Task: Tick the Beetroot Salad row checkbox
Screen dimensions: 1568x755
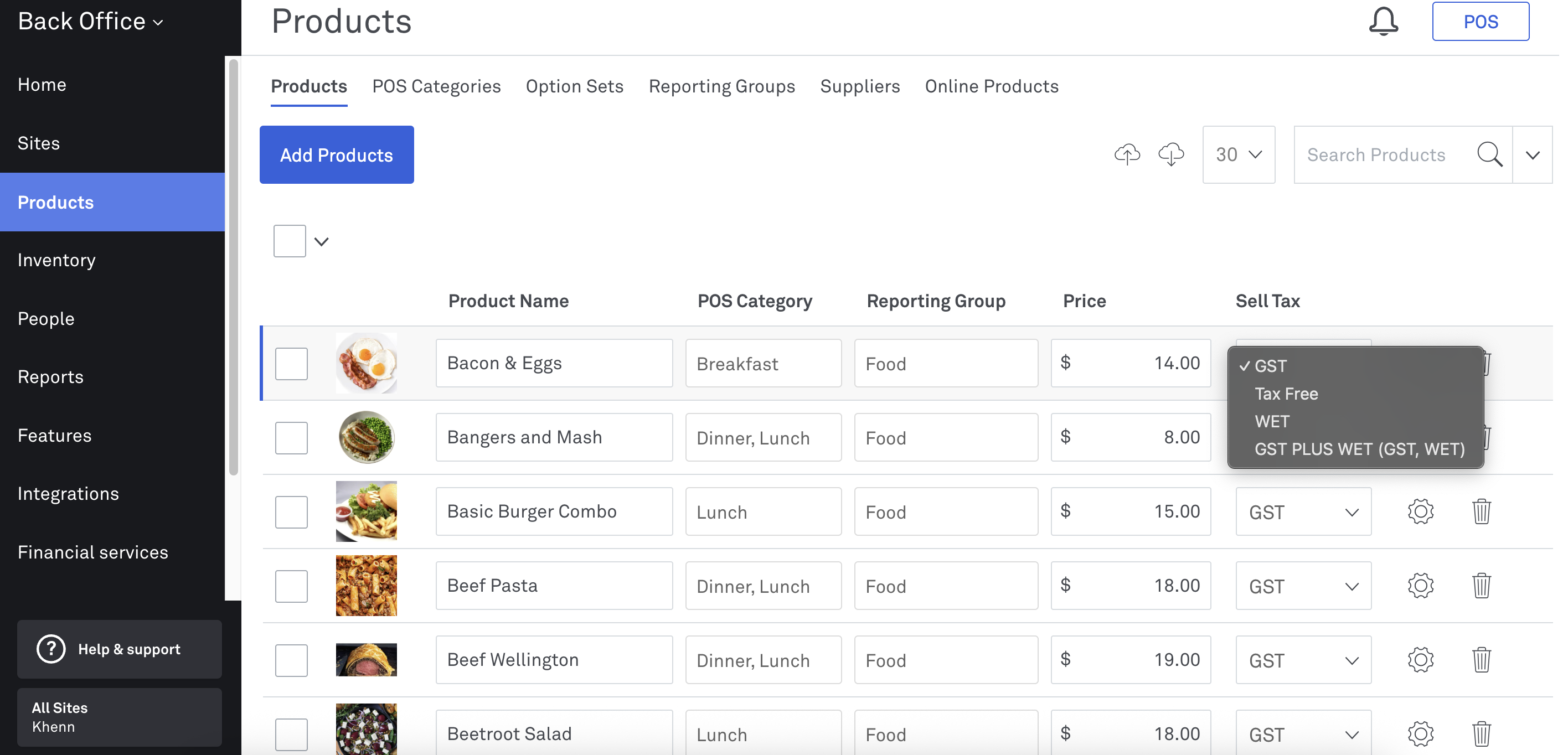Action: [x=292, y=735]
